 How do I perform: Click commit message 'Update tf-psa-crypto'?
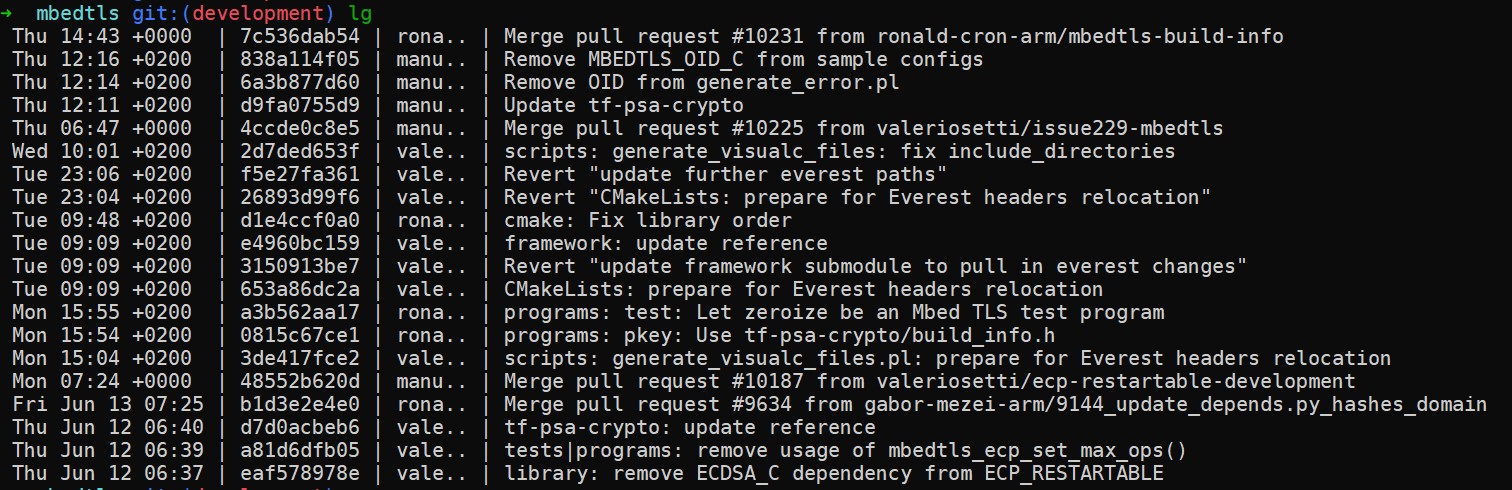coord(624,105)
